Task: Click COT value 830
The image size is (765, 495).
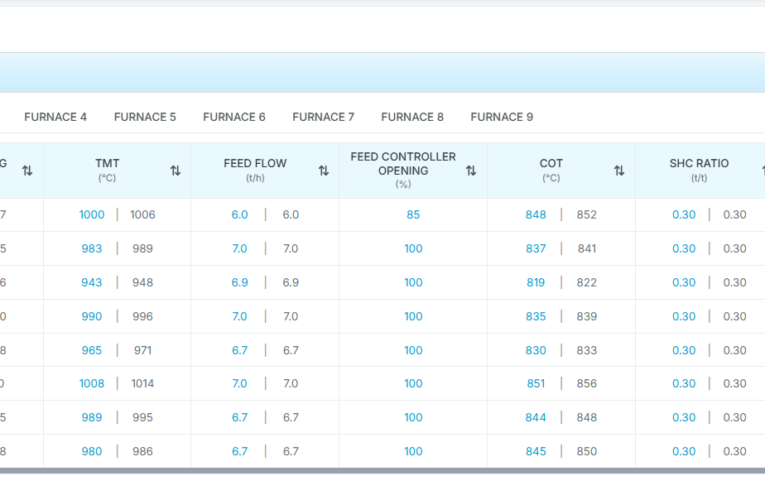Action: [x=536, y=351]
